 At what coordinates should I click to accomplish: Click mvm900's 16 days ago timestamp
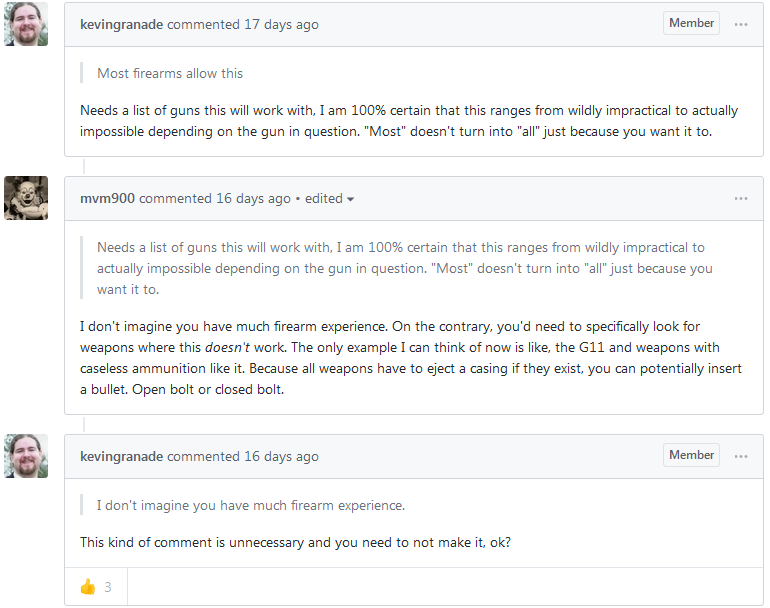(253, 199)
